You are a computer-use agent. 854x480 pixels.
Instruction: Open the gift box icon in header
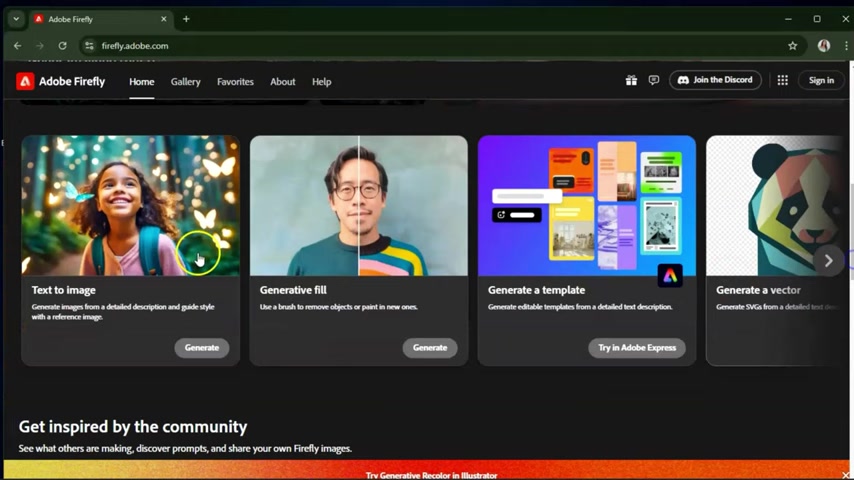[x=631, y=81]
